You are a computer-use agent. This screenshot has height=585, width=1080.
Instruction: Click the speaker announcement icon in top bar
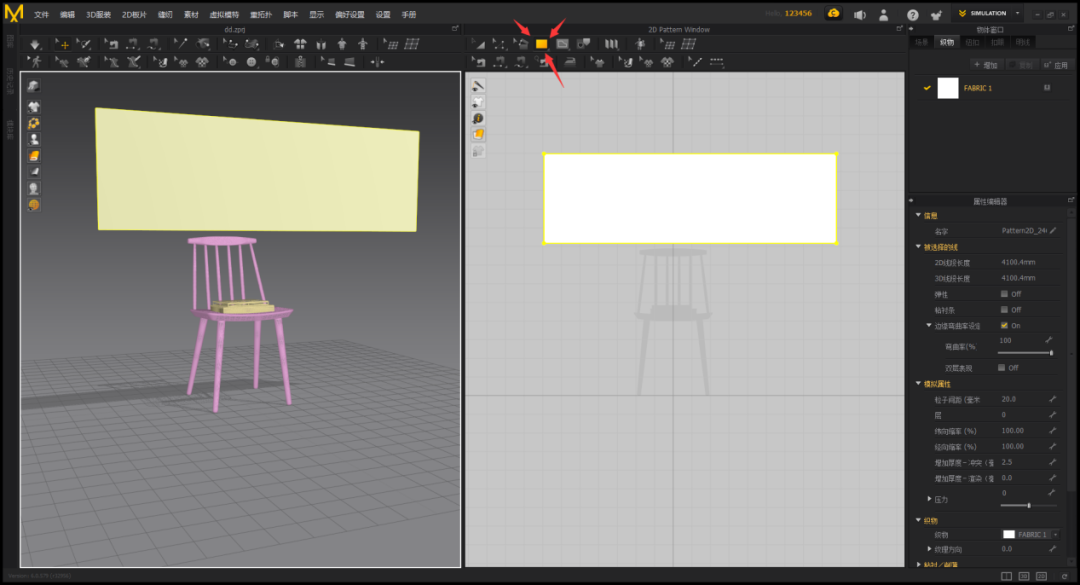[859, 15]
